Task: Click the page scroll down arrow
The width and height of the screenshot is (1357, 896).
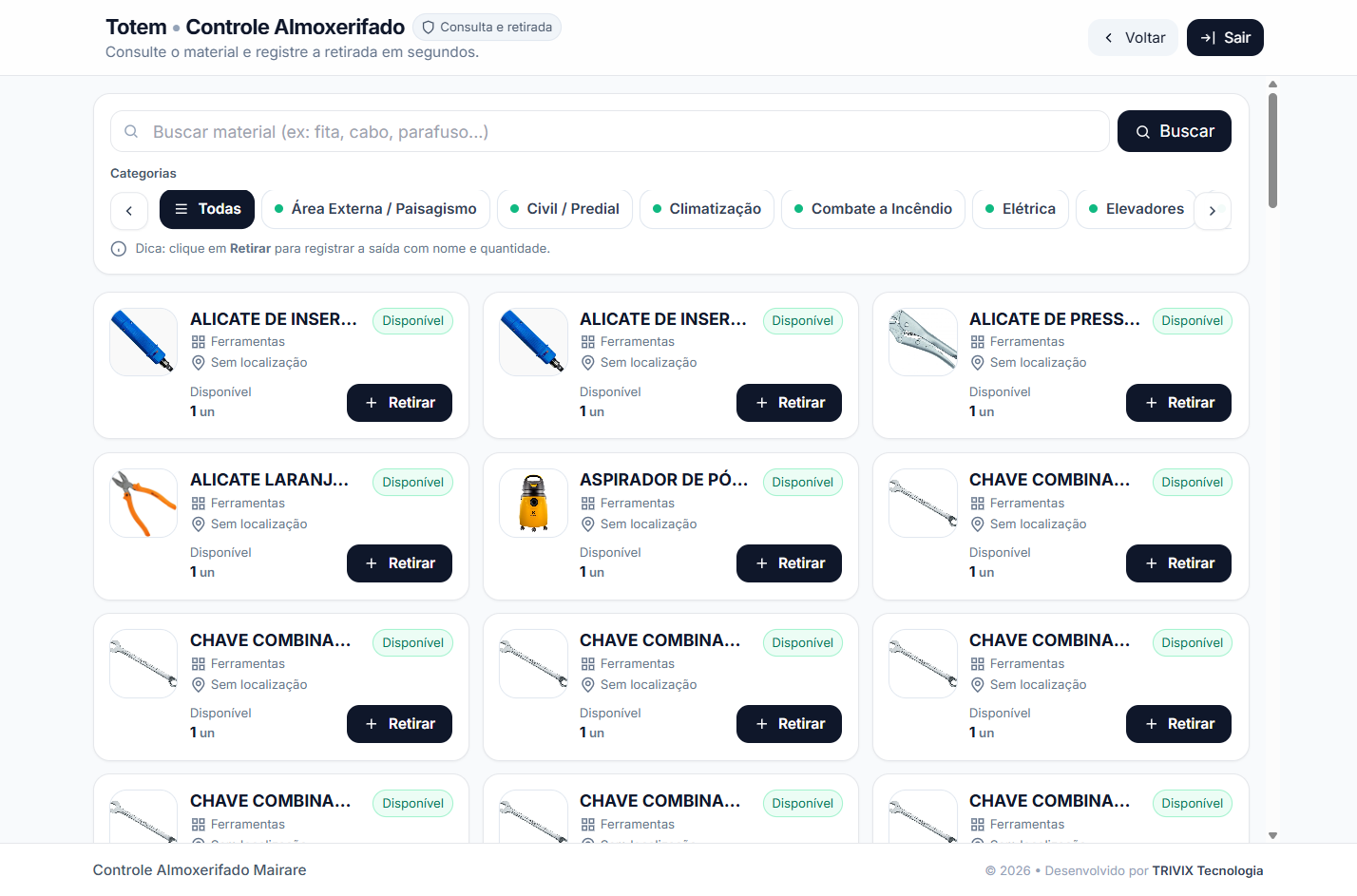Action: [x=1272, y=836]
